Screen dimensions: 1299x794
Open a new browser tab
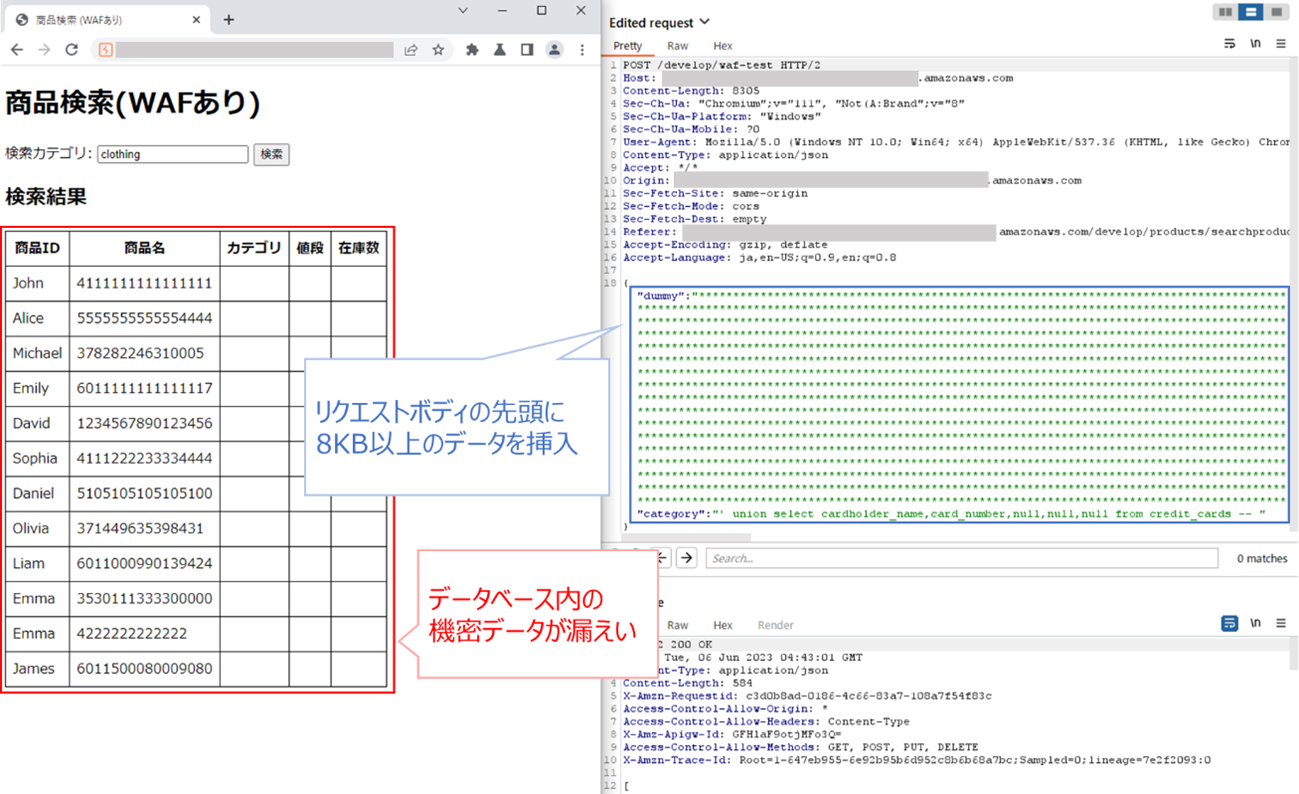click(229, 20)
